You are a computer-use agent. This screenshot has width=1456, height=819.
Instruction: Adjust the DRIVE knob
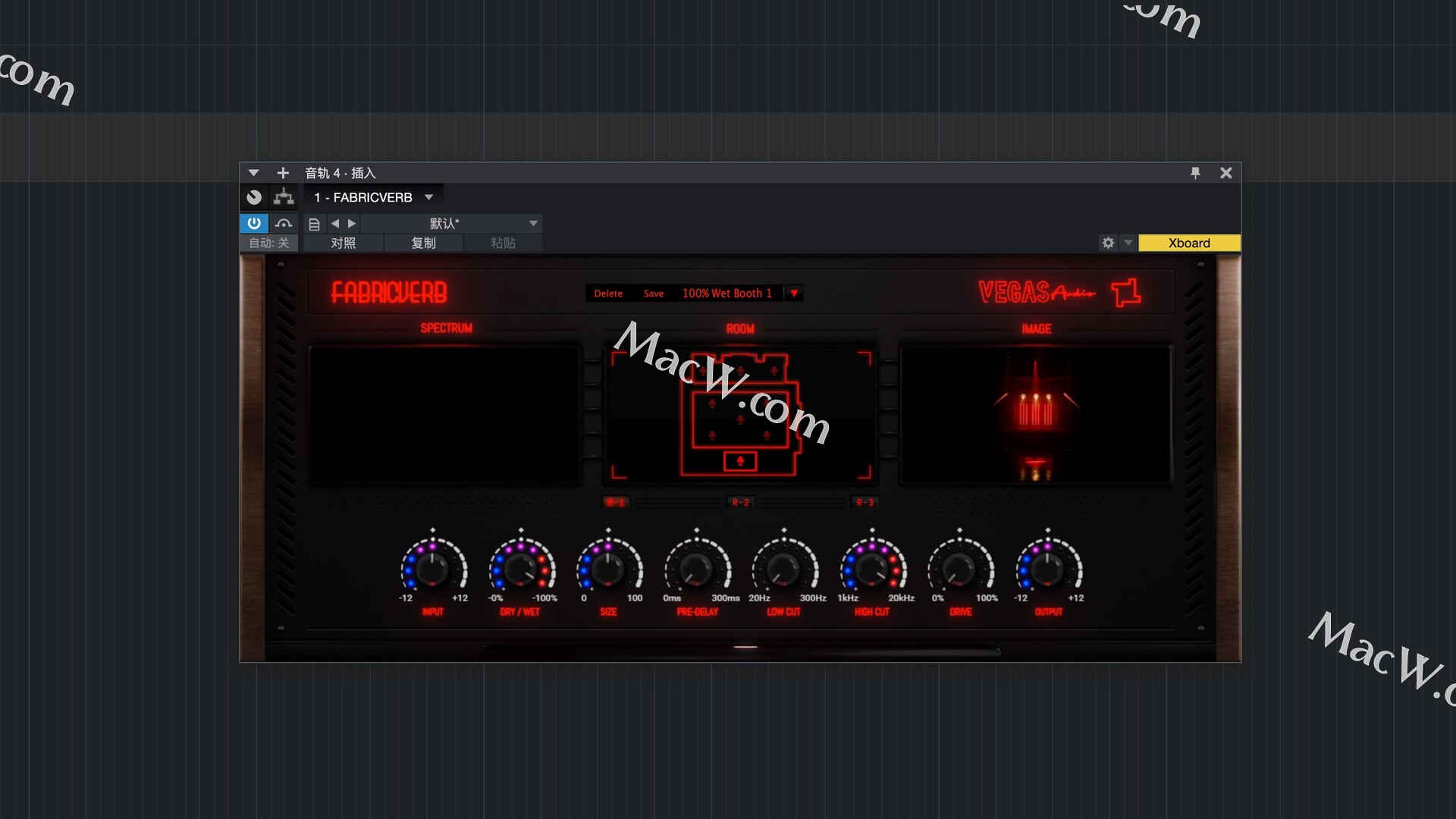(960, 569)
